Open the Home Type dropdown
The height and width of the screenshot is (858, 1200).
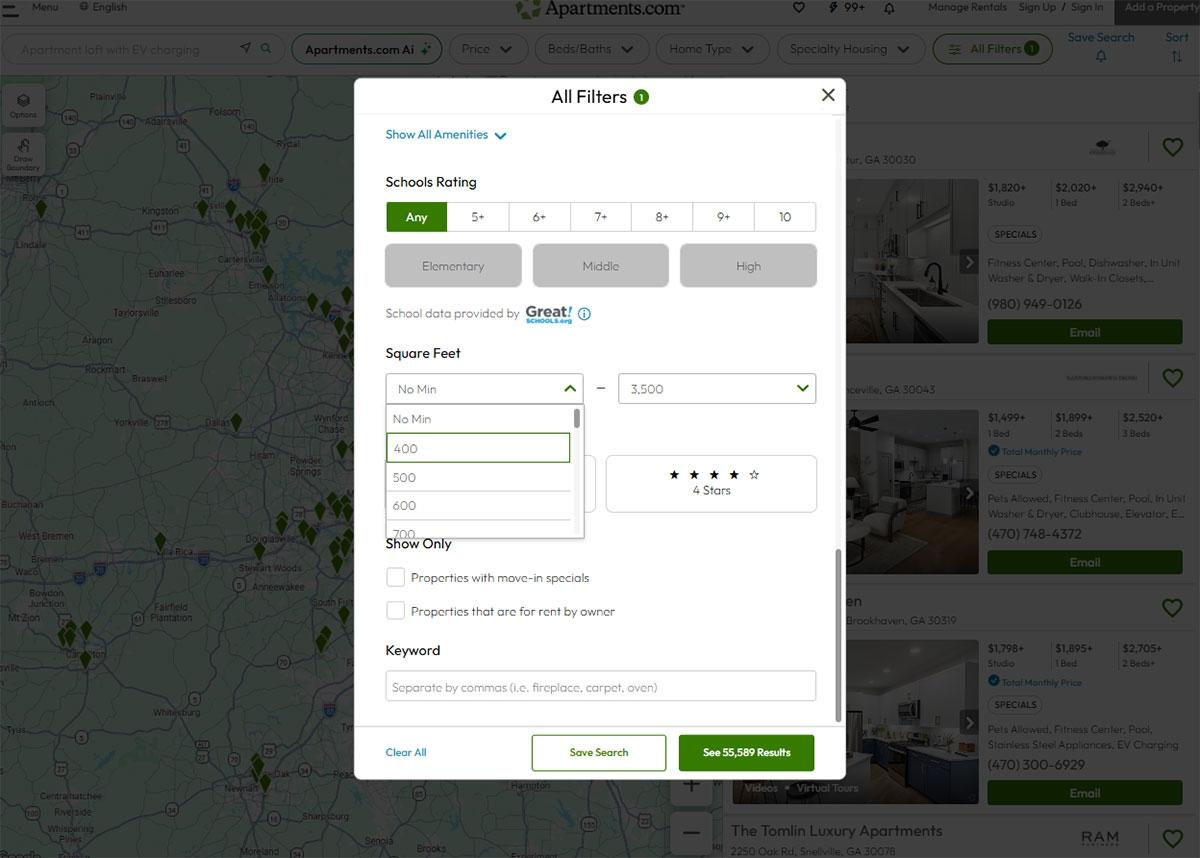coord(712,49)
